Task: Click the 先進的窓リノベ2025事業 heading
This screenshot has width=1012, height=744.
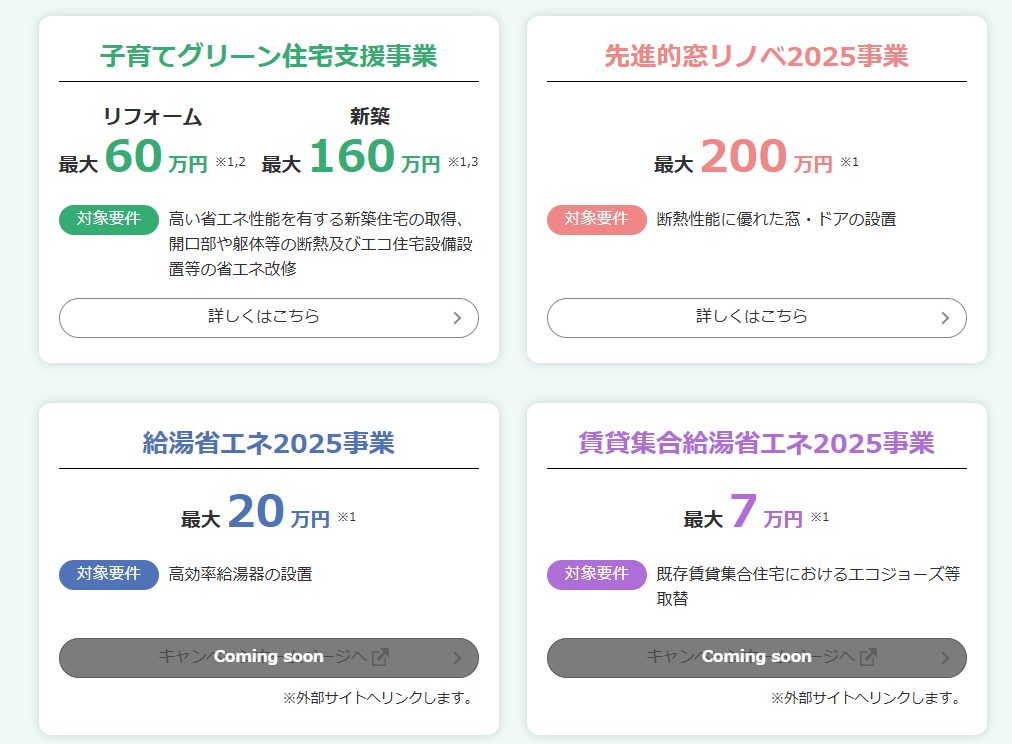Action: 756,56
